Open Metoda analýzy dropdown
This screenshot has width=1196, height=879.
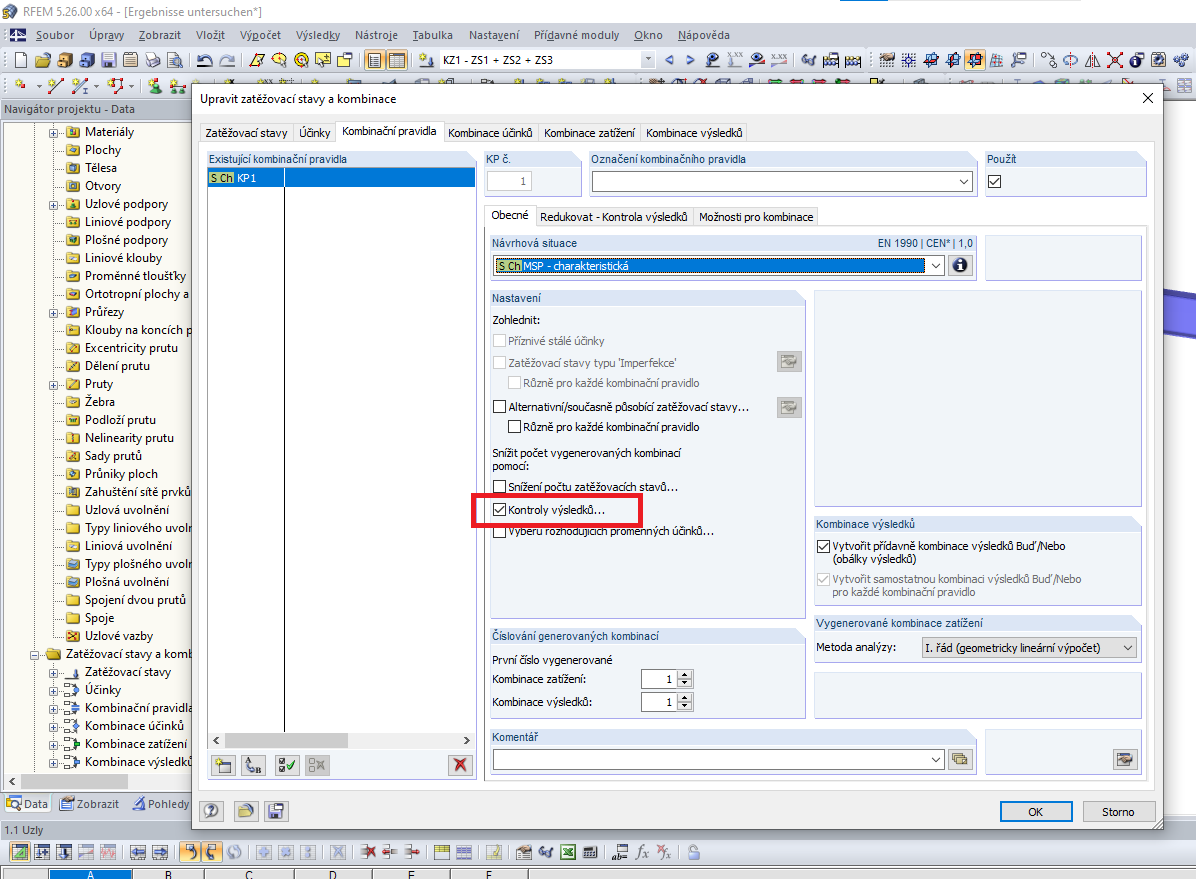tap(1127, 648)
